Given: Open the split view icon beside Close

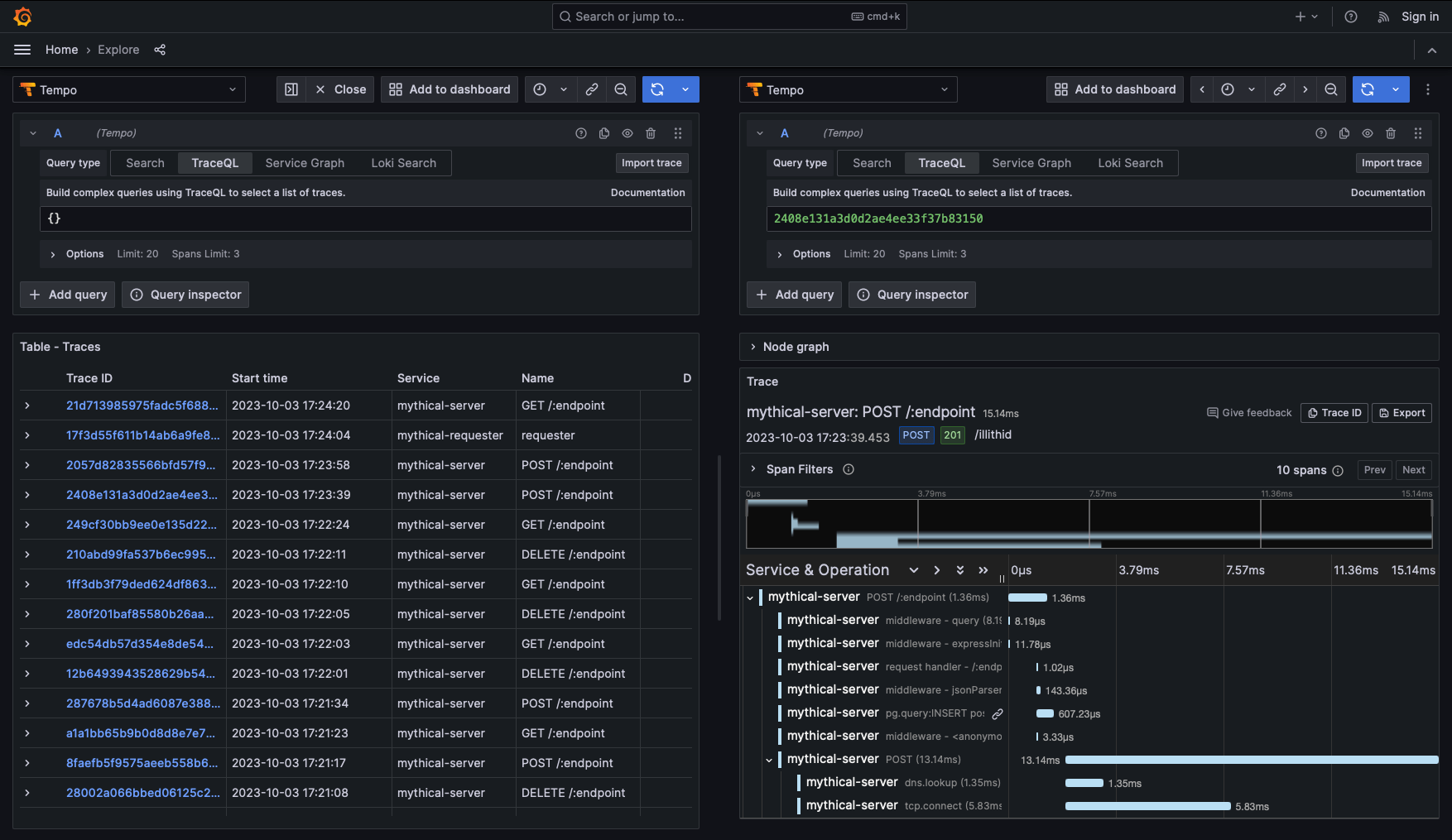Looking at the screenshot, I should pyautogui.click(x=291, y=89).
